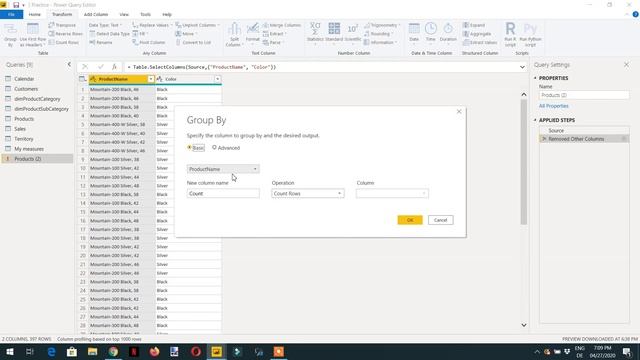Viewport: 640px width, 360px height.
Task: Click the Aggregate structured column button
Action: point(477,33)
